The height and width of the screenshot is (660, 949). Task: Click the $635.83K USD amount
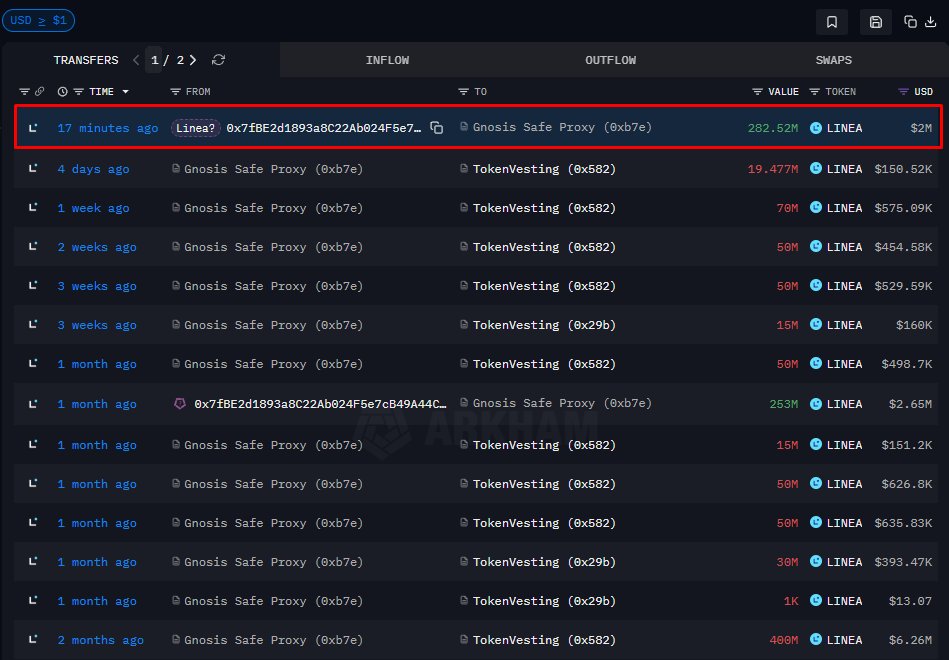[x=903, y=523]
